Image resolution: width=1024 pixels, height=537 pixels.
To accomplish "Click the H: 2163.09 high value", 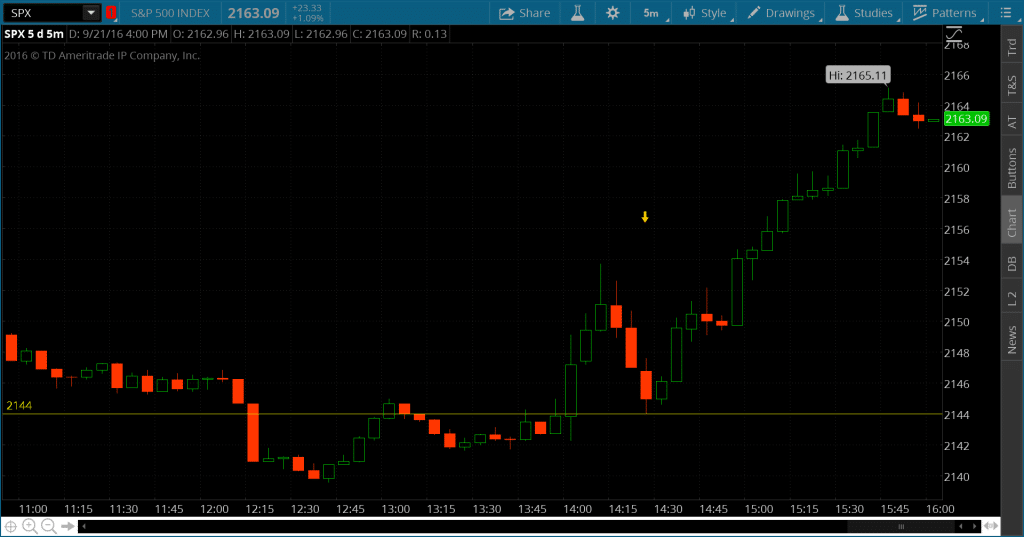I will click(261, 34).
